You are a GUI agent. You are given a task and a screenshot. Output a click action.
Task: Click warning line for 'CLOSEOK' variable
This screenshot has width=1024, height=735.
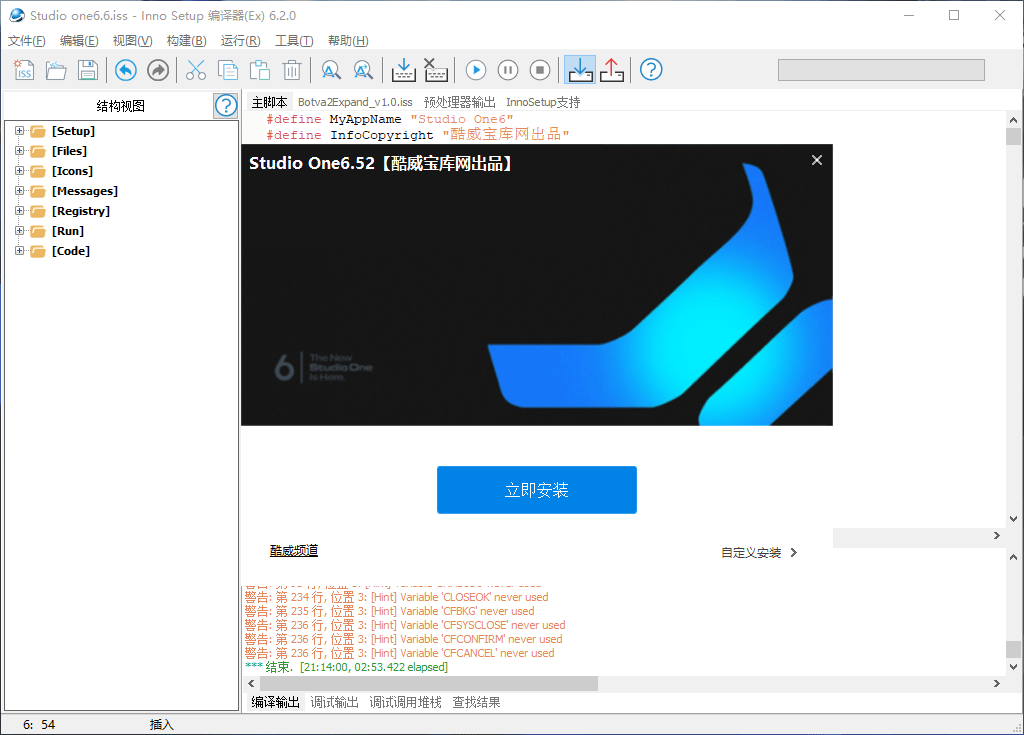click(396, 597)
